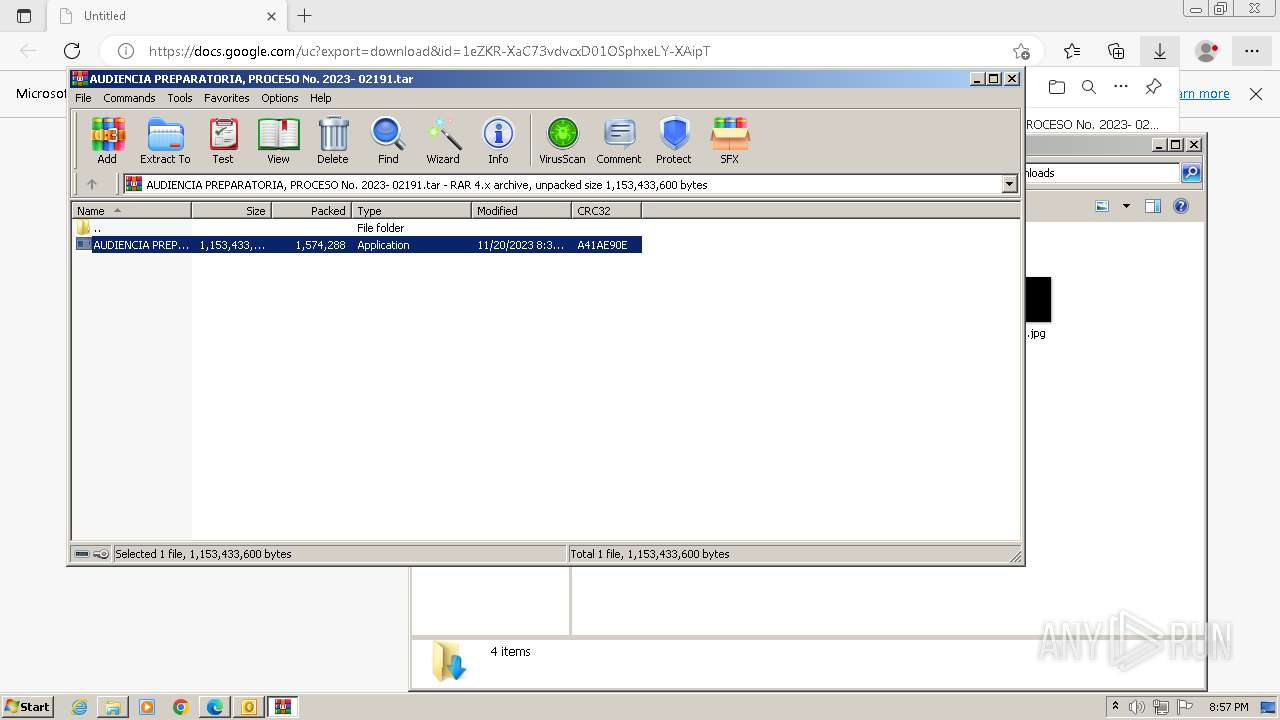Select the parent folder '..' row

pos(358,228)
